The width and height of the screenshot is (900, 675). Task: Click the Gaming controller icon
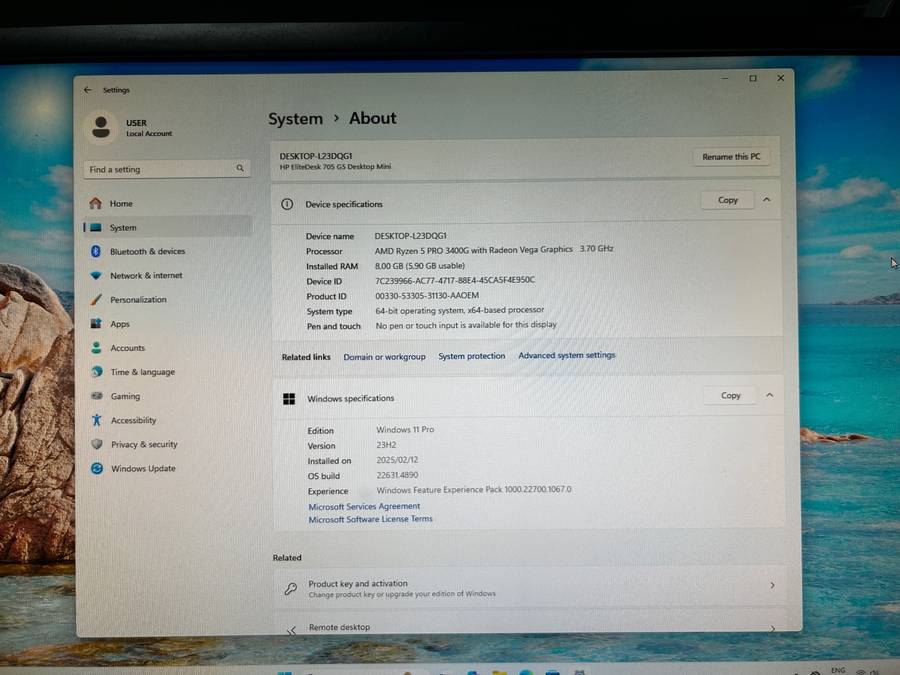tap(96, 396)
